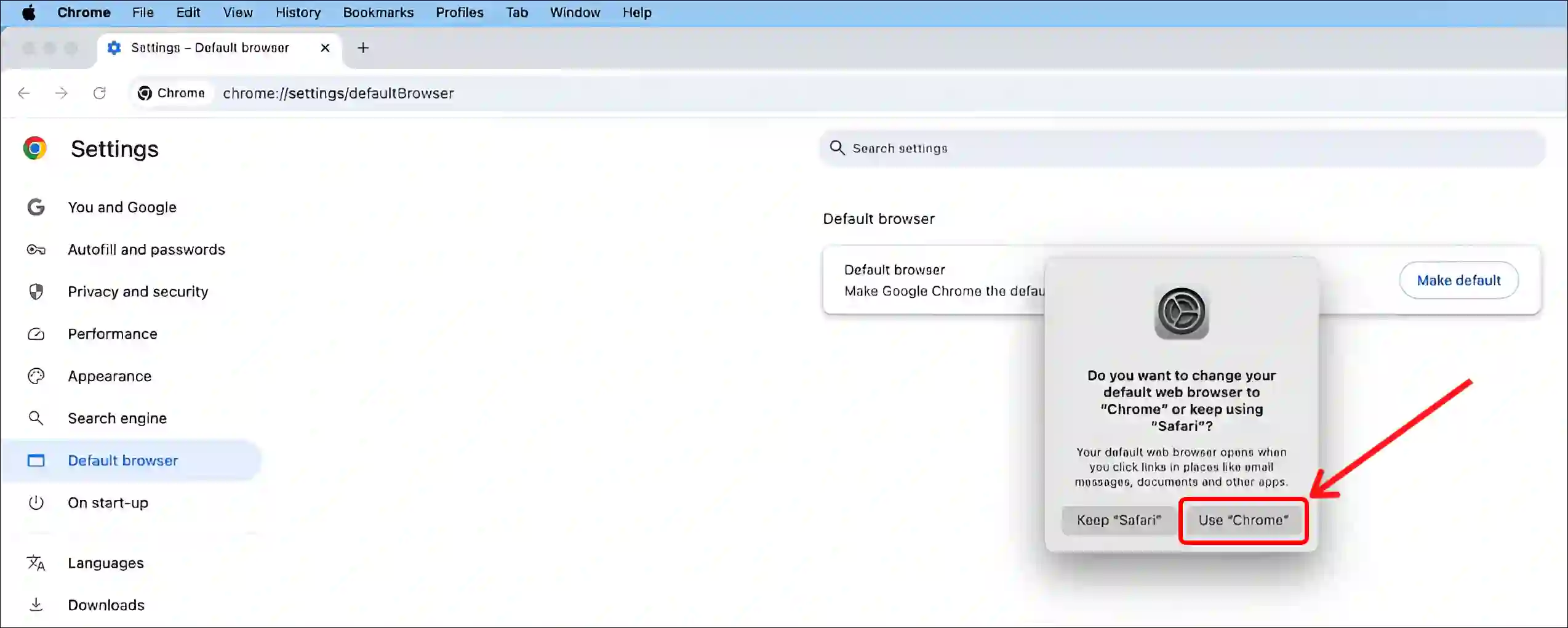The image size is (1568, 628).
Task: Go forward with the forward arrow
Action: [61, 93]
